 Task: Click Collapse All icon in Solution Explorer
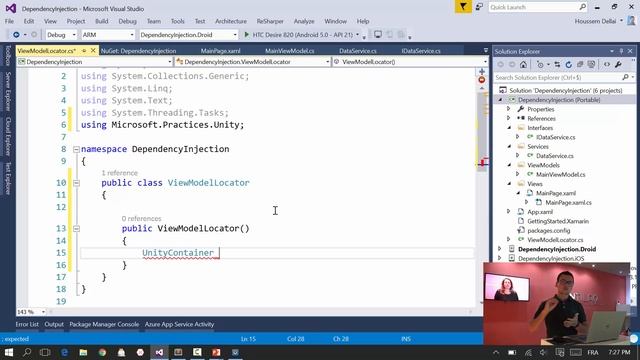(580, 64)
